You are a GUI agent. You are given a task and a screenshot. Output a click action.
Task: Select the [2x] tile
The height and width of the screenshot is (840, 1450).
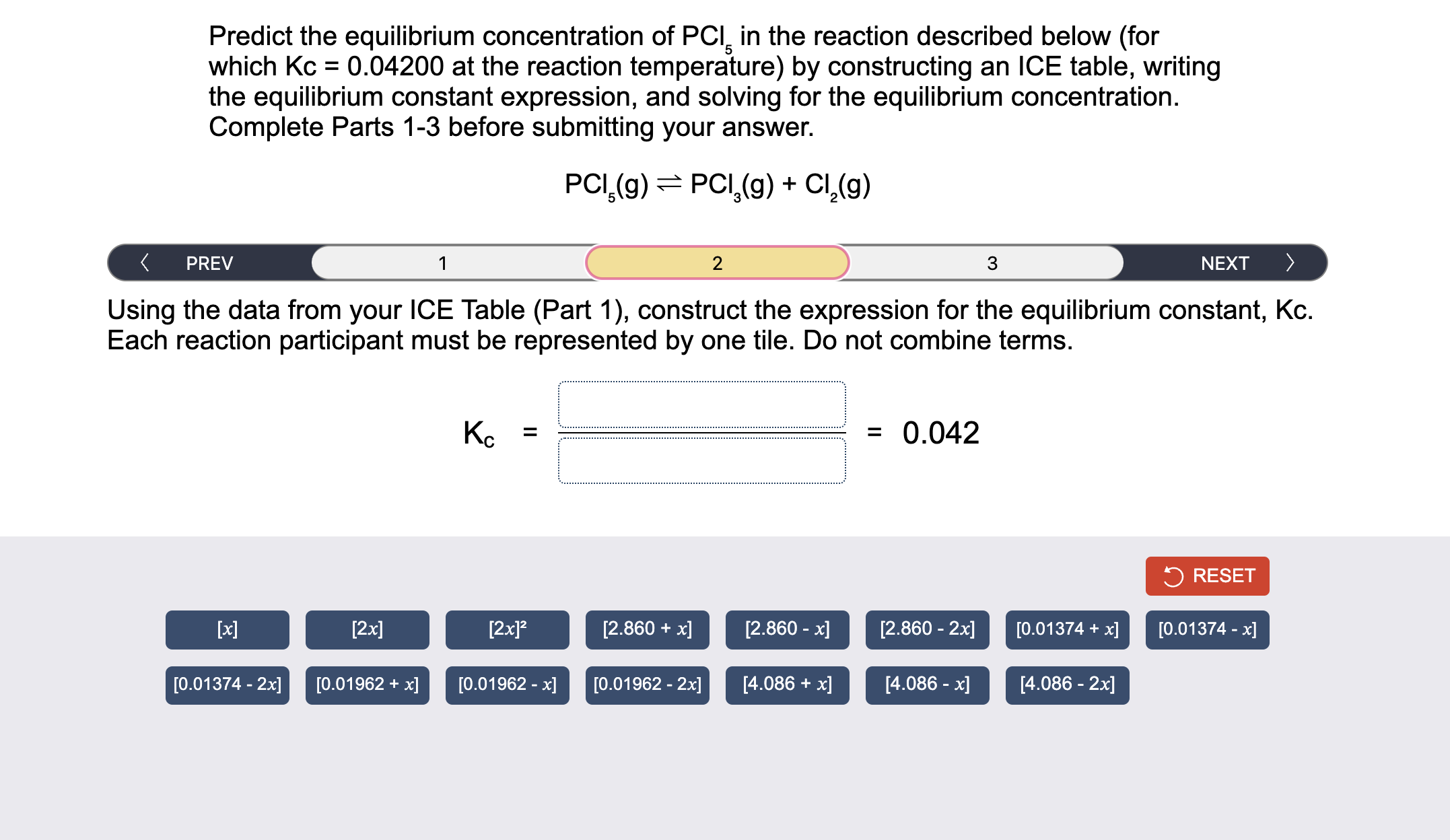(x=367, y=629)
